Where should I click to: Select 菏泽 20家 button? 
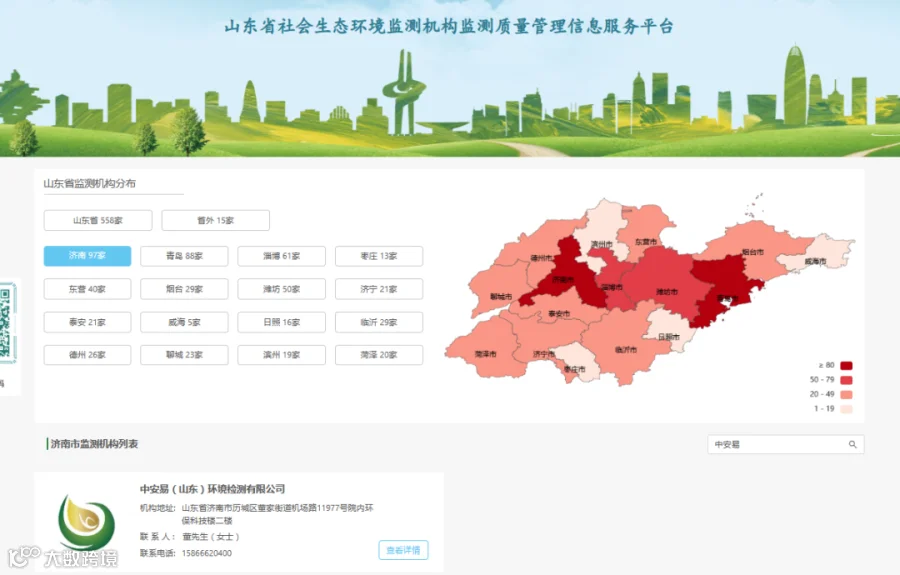[x=379, y=355]
